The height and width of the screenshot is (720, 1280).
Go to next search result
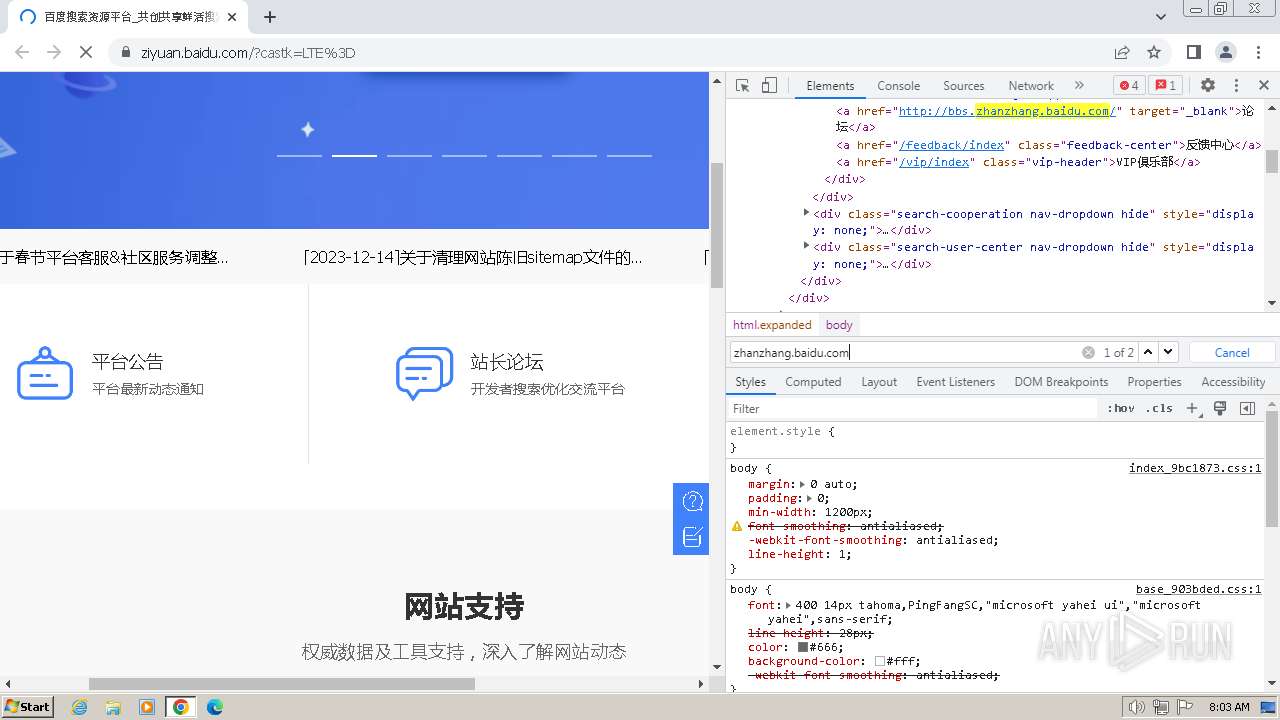[x=1168, y=352]
